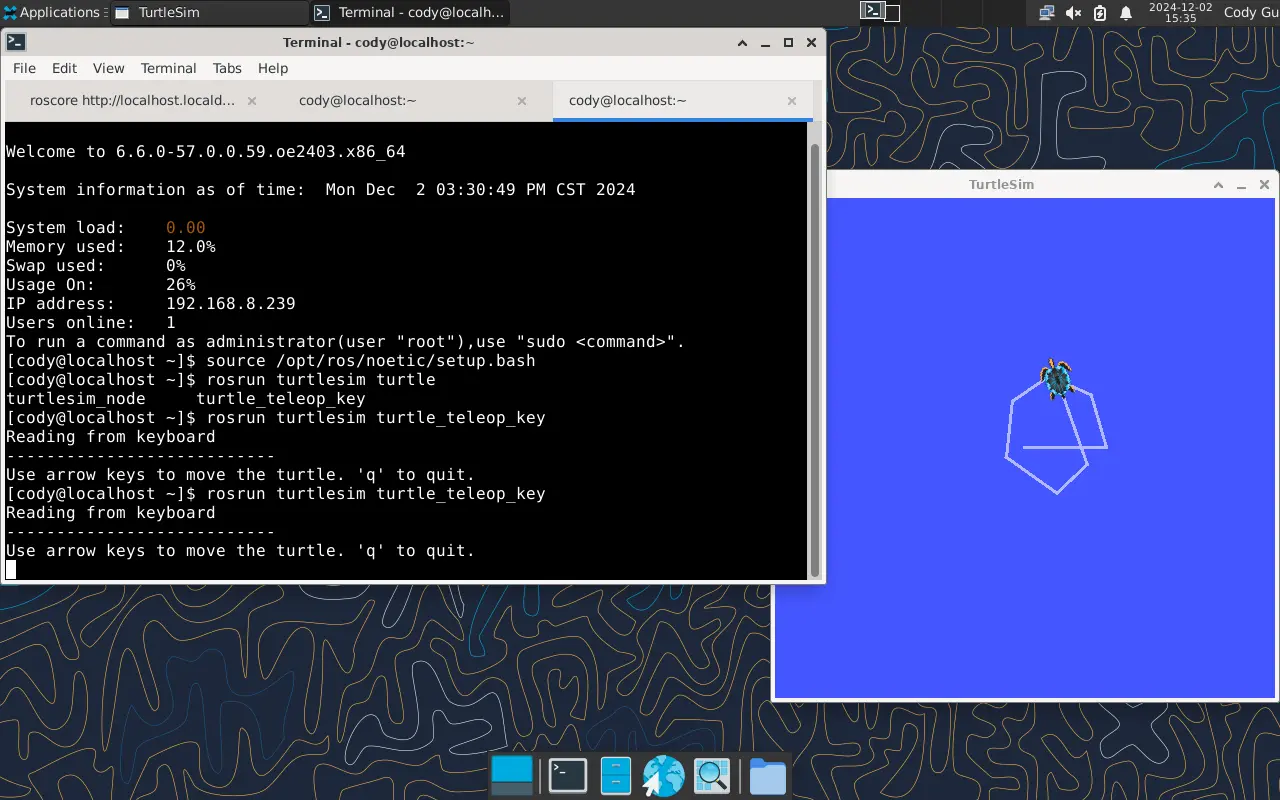The height and width of the screenshot is (800, 1280).
Task: Click the battery power manager icon
Action: pyautogui.click(x=1100, y=13)
